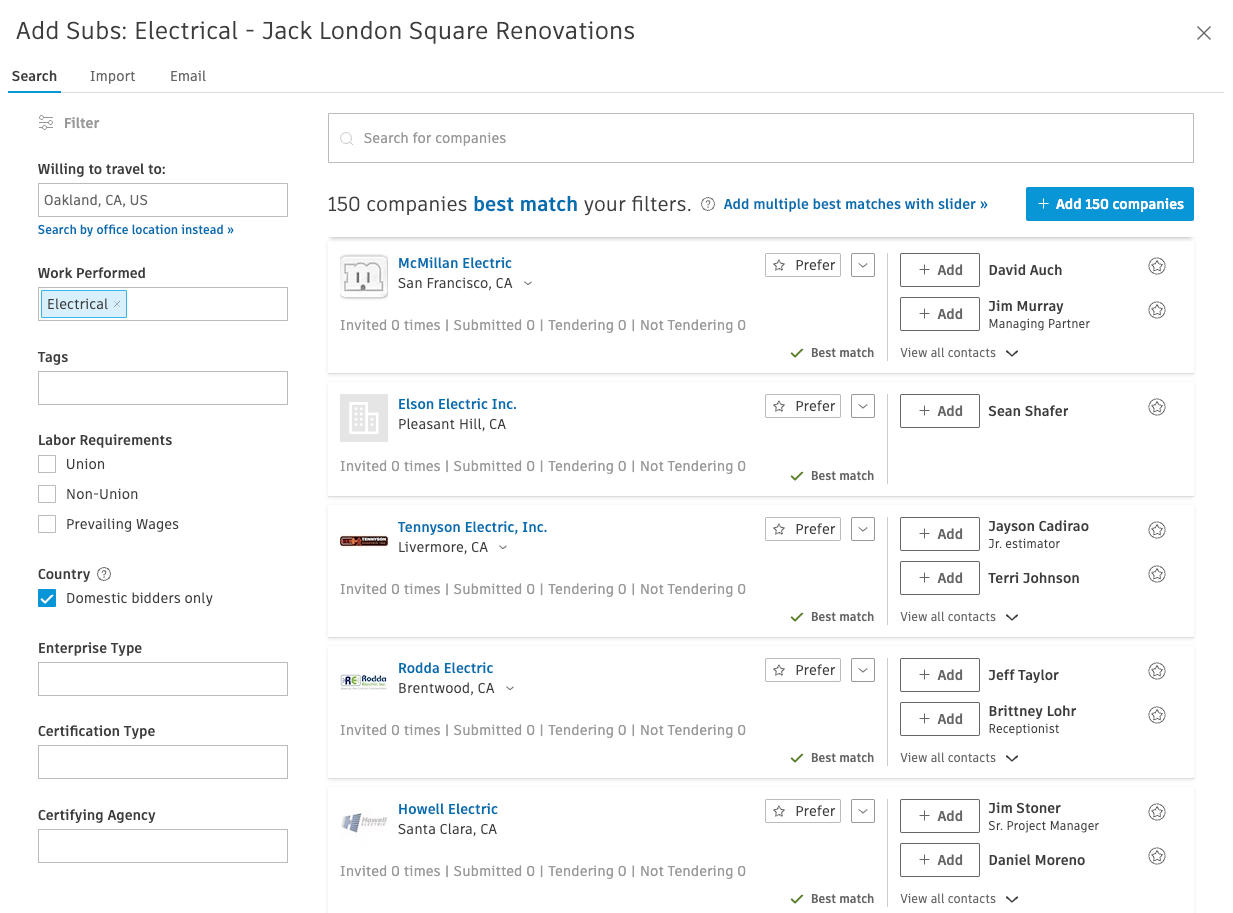The width and height of the screenshot is (1233, 913).
Task: Click the help icon next to Country
Action: pyautogui.click(x=104, y=574)
